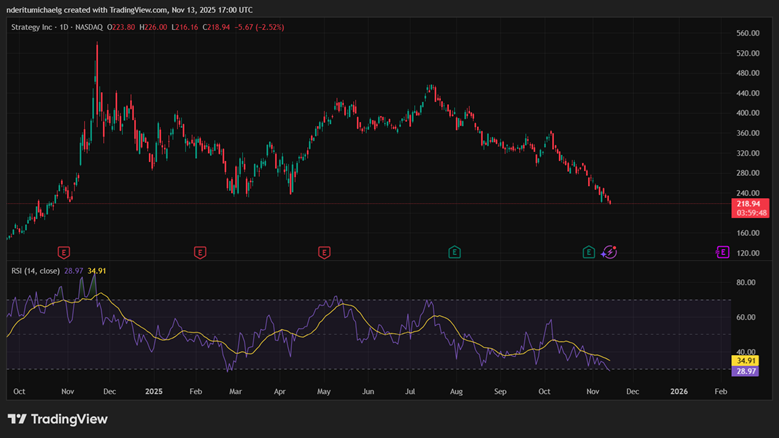Click the purple lightning bolt event icon
Viewport: 779px width, 438px height.
point(609,252)
